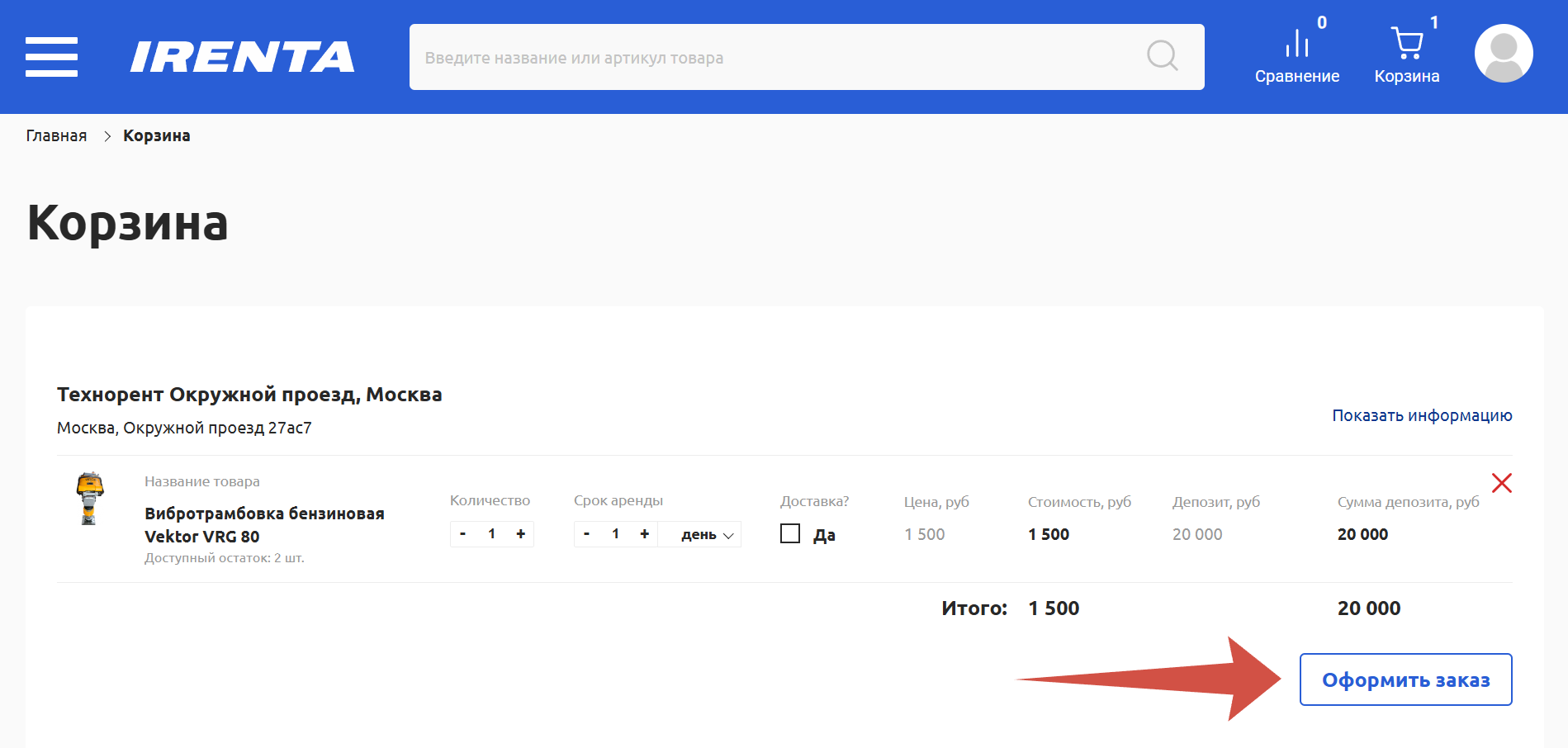Viewport: 1568px width, 748px height.
Task: Expand the день rental period dropdown
Action: tap(707, 535)
